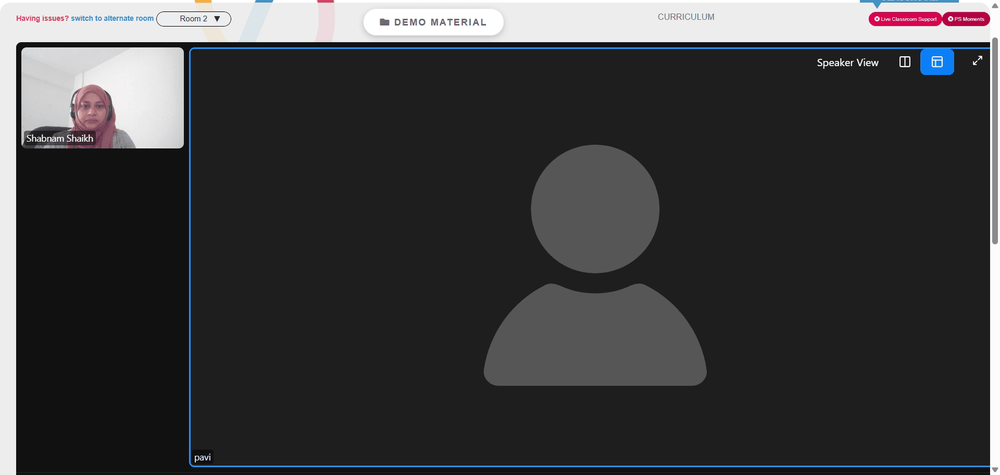This screenshot has width=1000, height=475.
Task: Open the CURRICULUM tab
Action: (x=686, y=17)
